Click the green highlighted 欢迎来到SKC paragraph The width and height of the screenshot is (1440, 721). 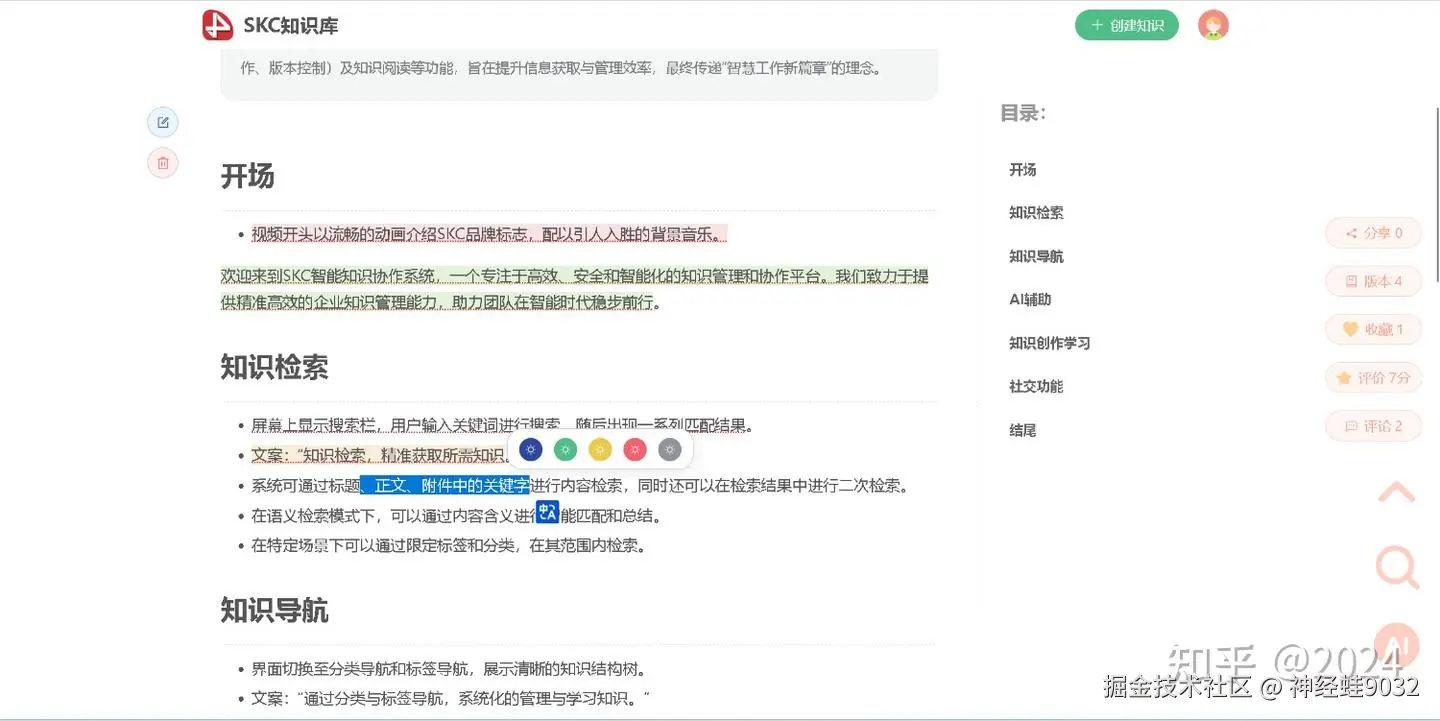point(575,289)
